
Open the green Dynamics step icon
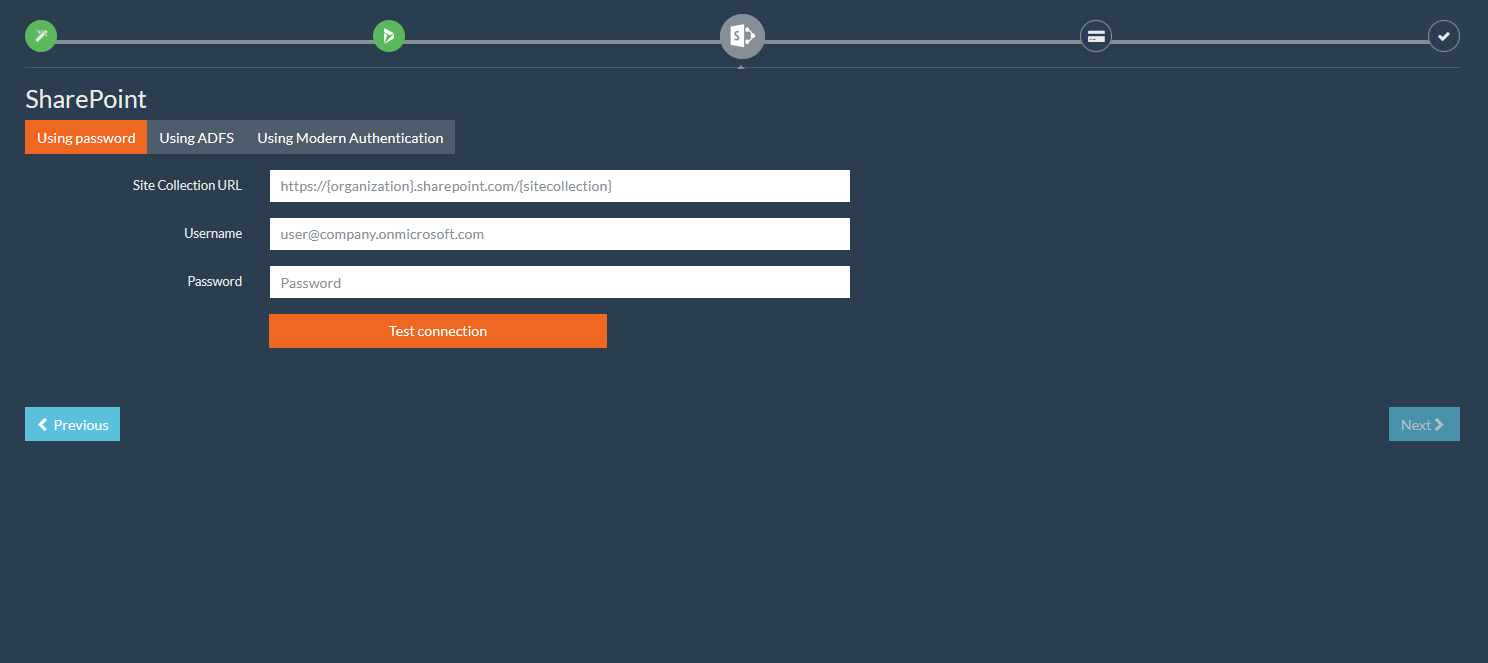click(389, 36)
